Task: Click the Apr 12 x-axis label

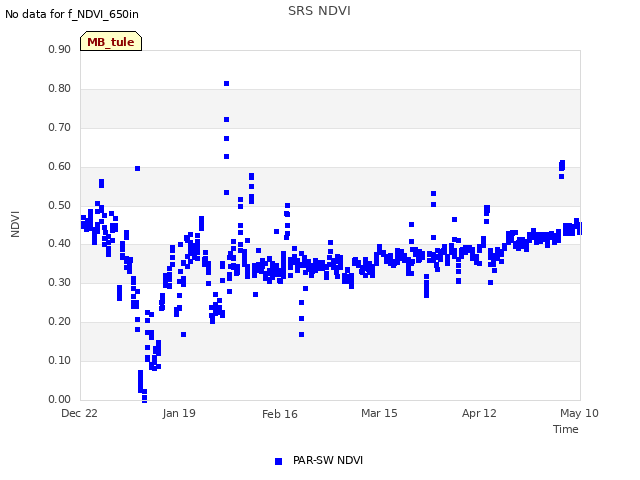Action: (x=479, y=413)
